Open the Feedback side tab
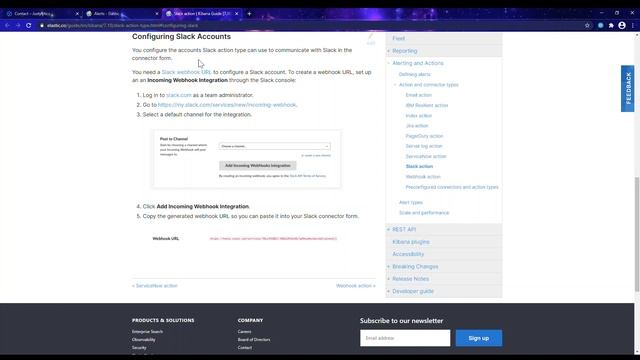 click(628, 88)
